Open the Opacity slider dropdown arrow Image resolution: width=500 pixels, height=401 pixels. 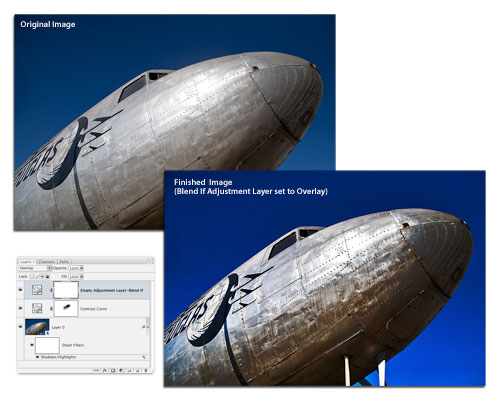(x=82, y=268)
